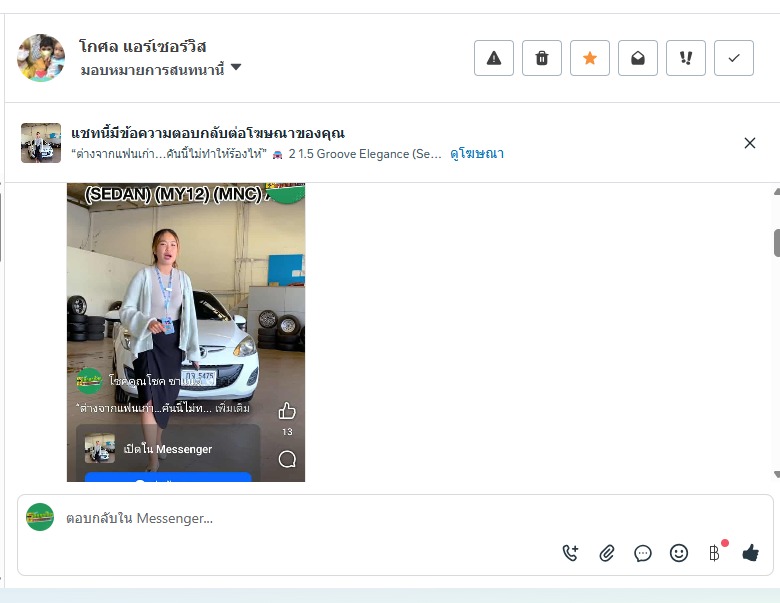
Task: Click the chat scrollbar down arrow
Action: point(777,475)
